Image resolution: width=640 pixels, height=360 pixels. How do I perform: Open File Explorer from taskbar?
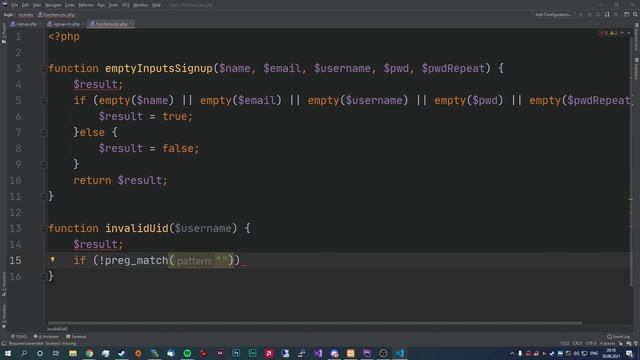pyautogui.click(x=73, y=353)
